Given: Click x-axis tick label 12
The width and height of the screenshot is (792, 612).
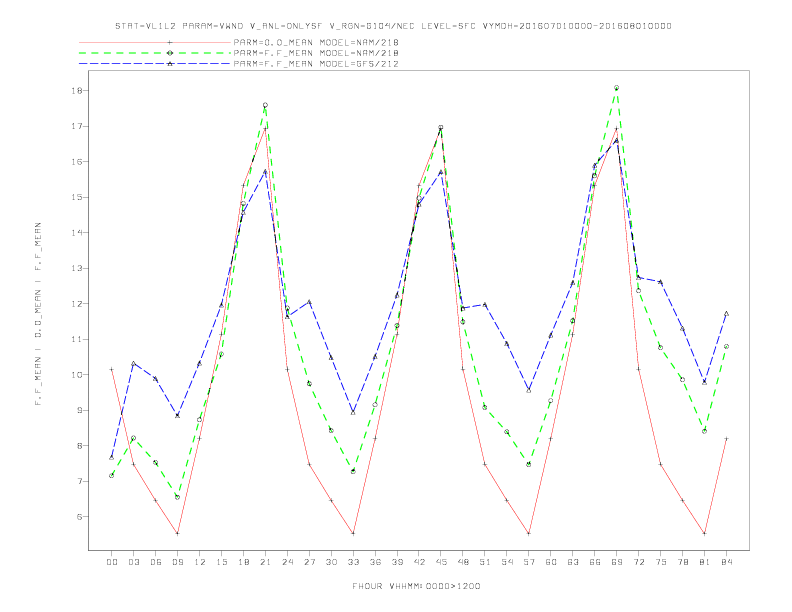Looking at the screenshot, I should click(x=200, y=562).
